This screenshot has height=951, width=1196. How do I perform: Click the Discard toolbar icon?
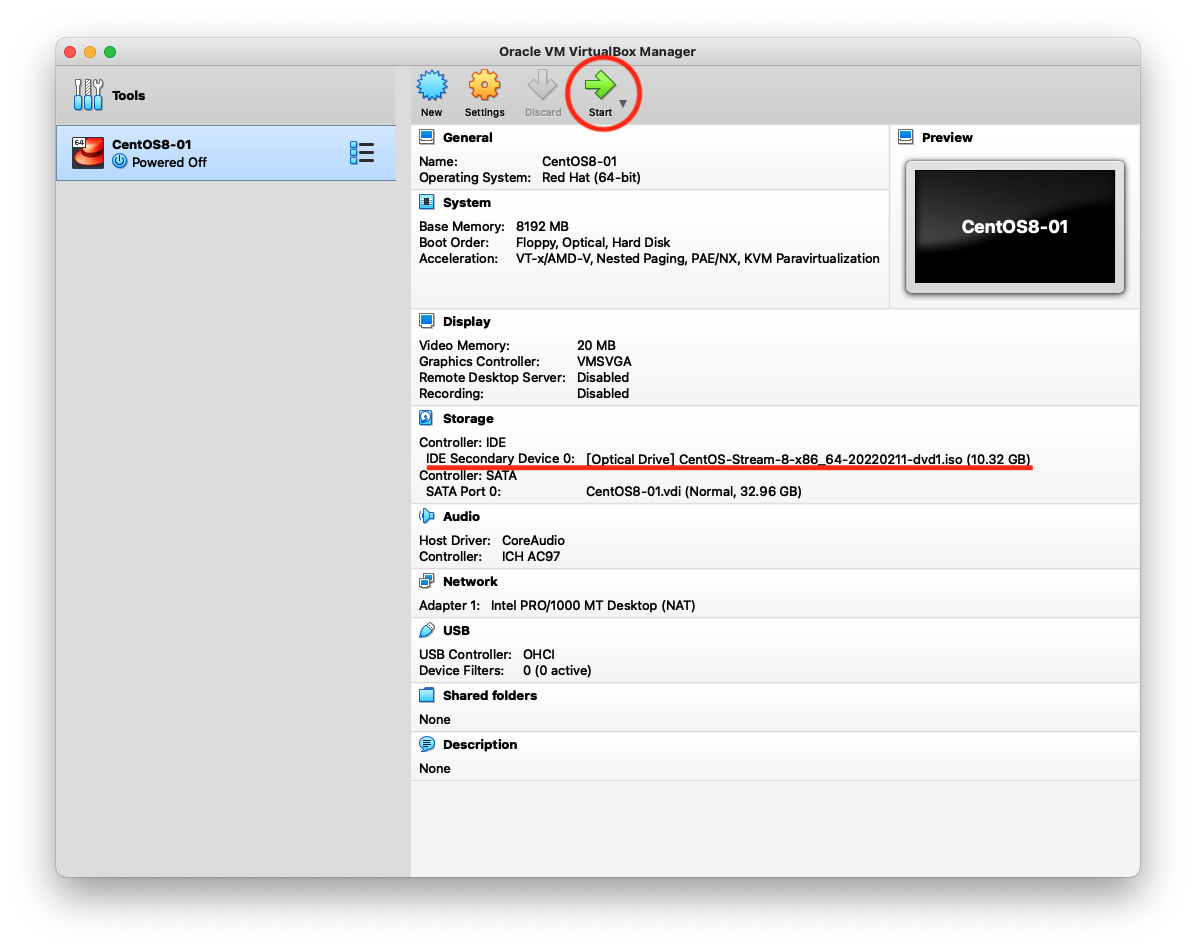pyautogui.click(x=542, y=85)
